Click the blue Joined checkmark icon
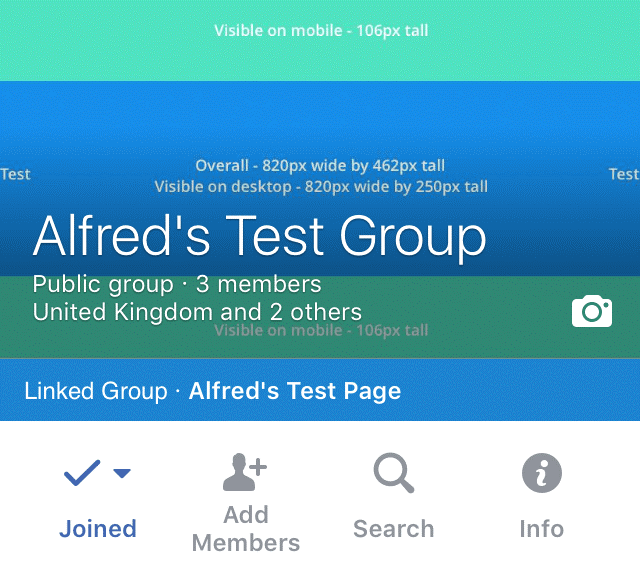 click(x=82, y=473)
